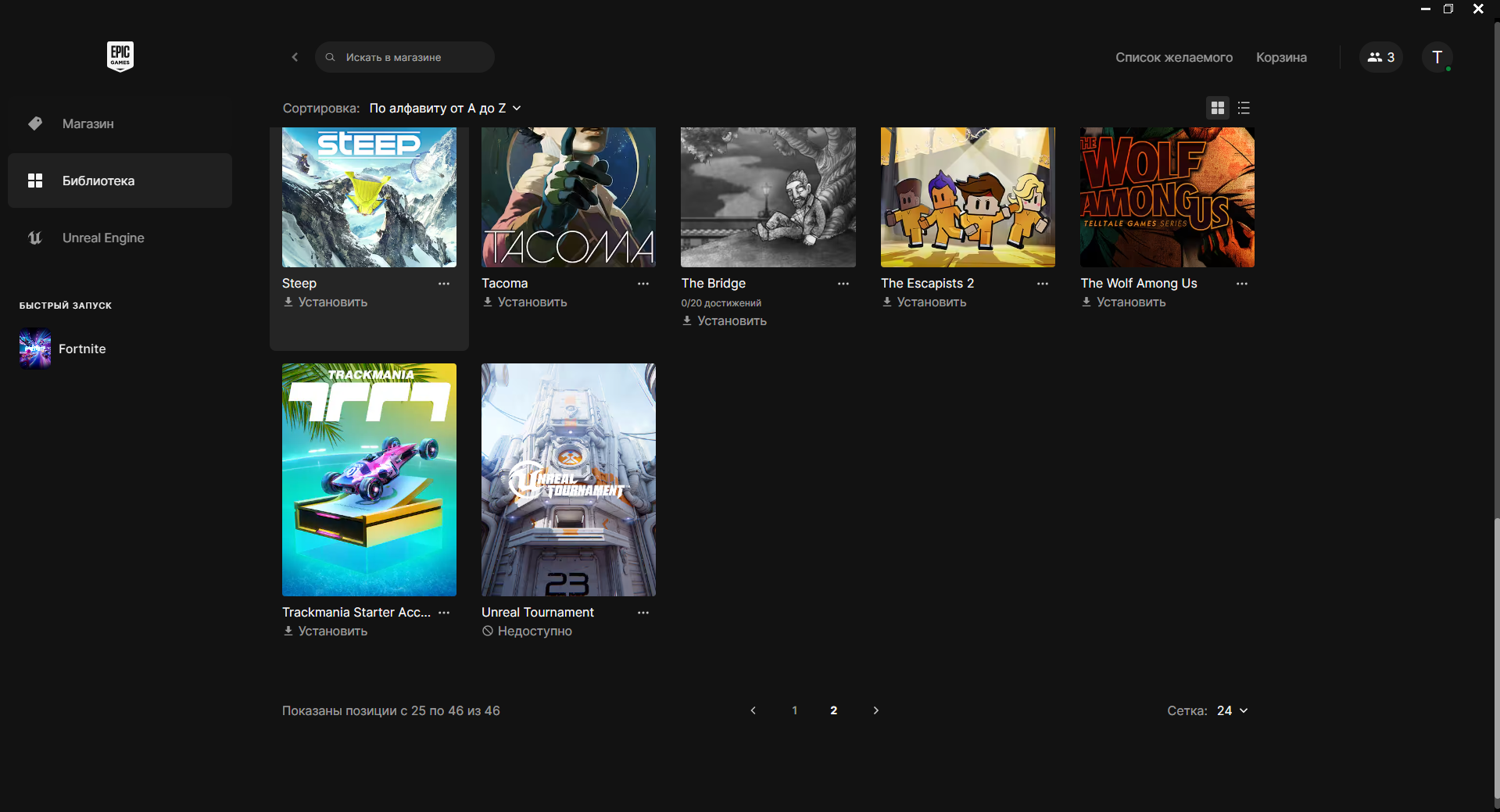1500x812 pixels.
Task: Install Steep via Установить
Action: tap(325, 302)
